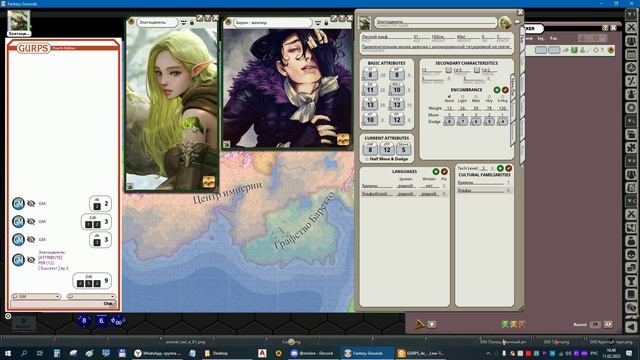Open the folder Library sidebar icon

[631, 134]
